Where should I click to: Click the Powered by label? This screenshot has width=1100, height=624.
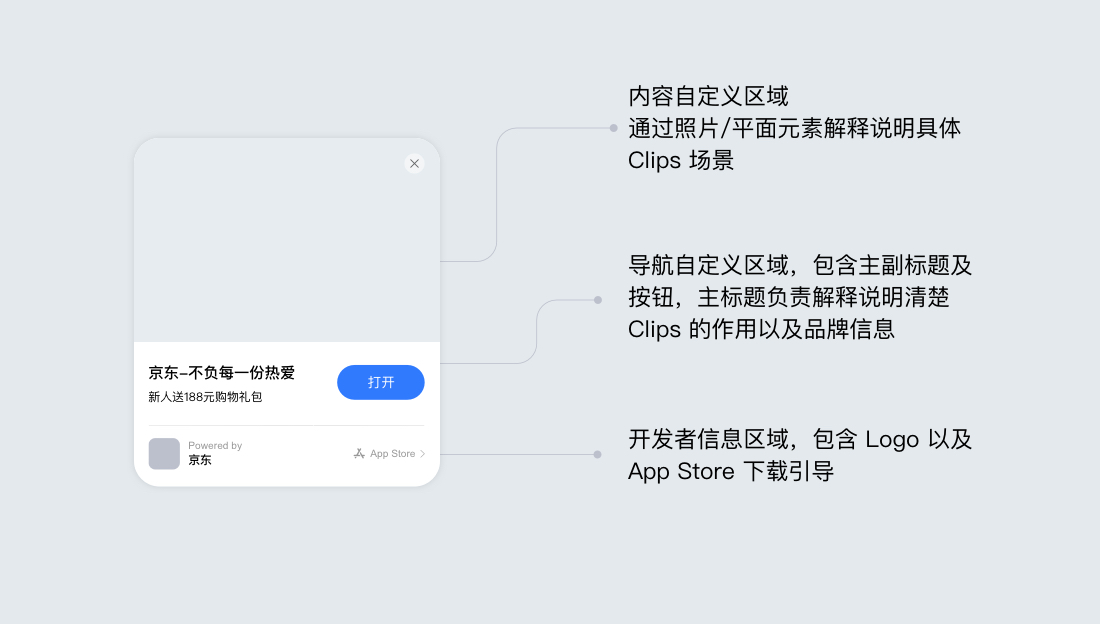tap(215, 446)
